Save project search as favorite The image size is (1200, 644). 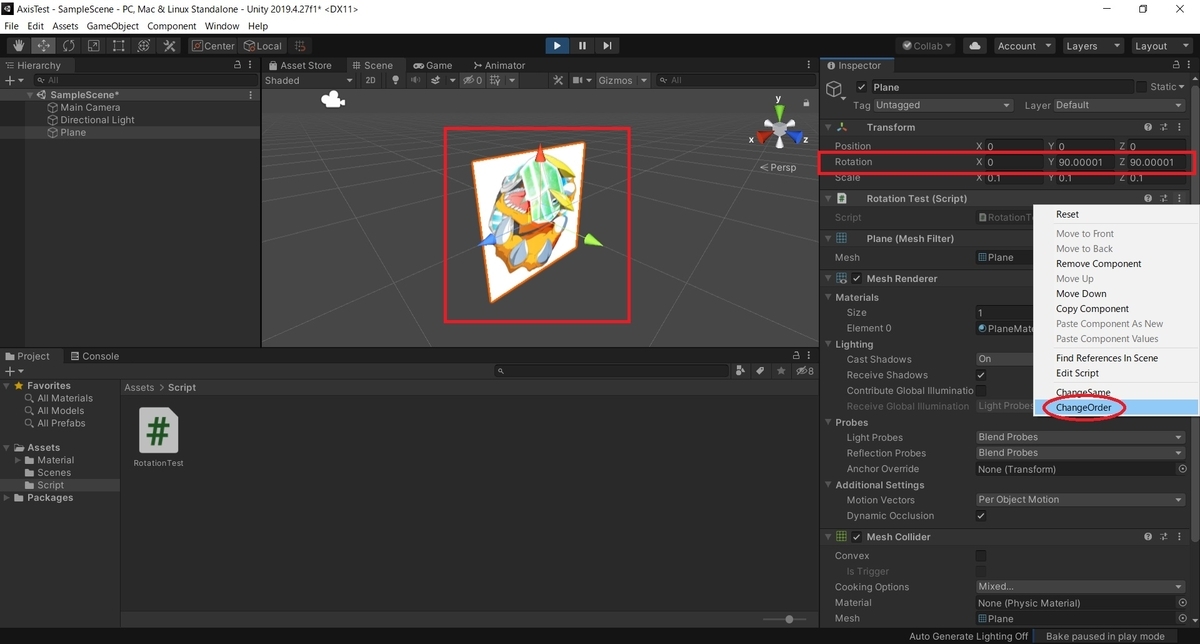(x=780, y=370)
